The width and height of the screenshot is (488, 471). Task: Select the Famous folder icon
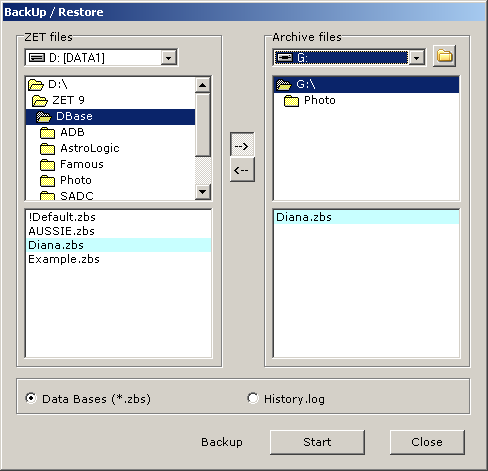click(47, 165)
